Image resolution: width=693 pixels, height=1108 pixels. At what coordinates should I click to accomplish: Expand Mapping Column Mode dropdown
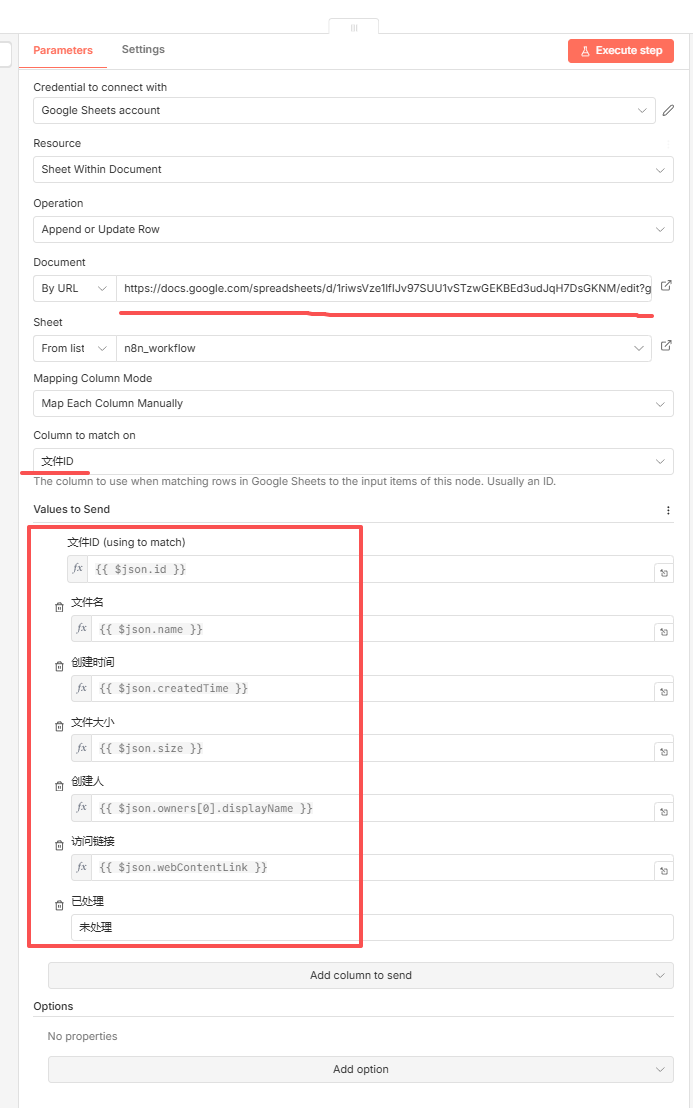(353, 404)
